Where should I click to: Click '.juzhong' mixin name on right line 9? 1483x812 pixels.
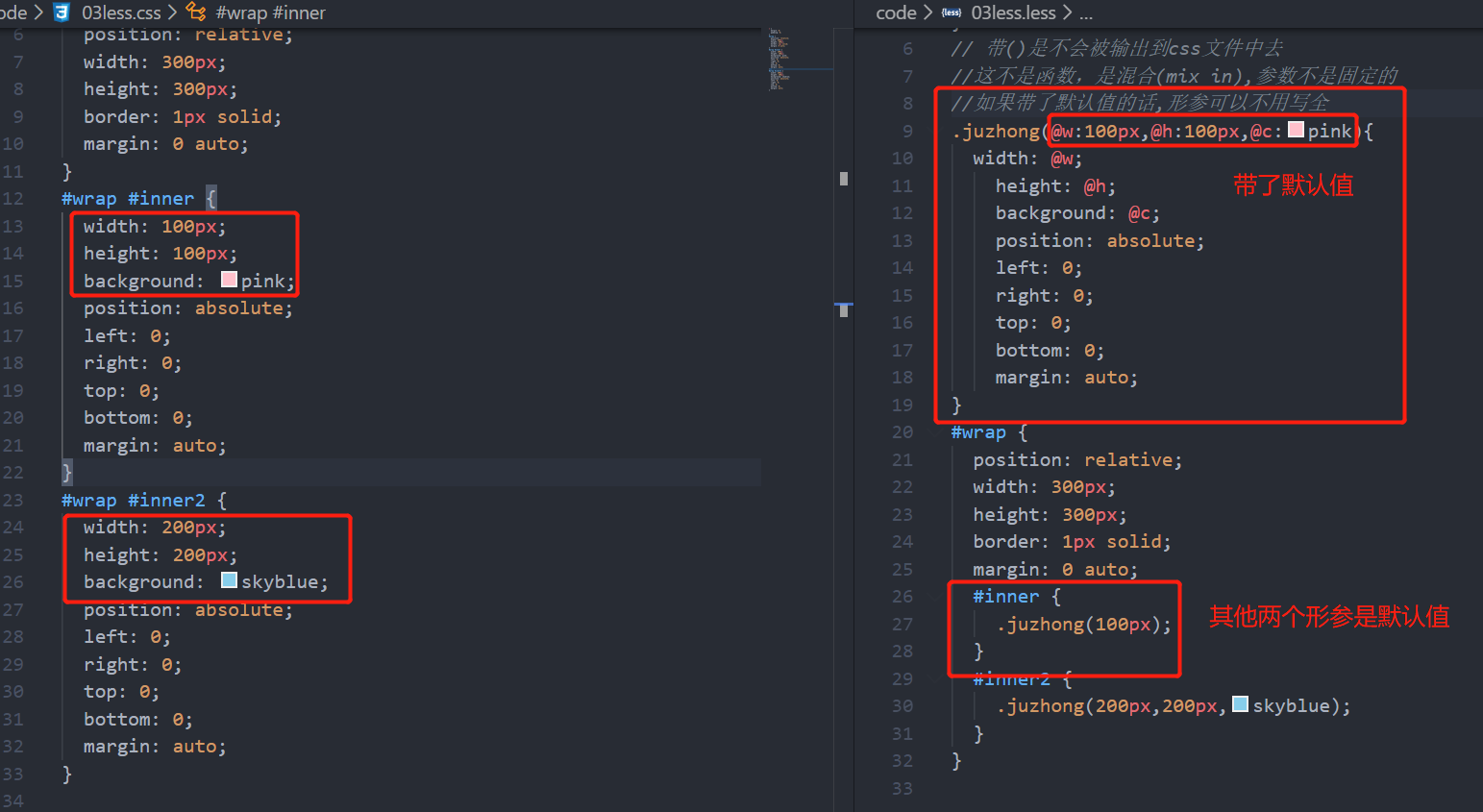point(996,132)
